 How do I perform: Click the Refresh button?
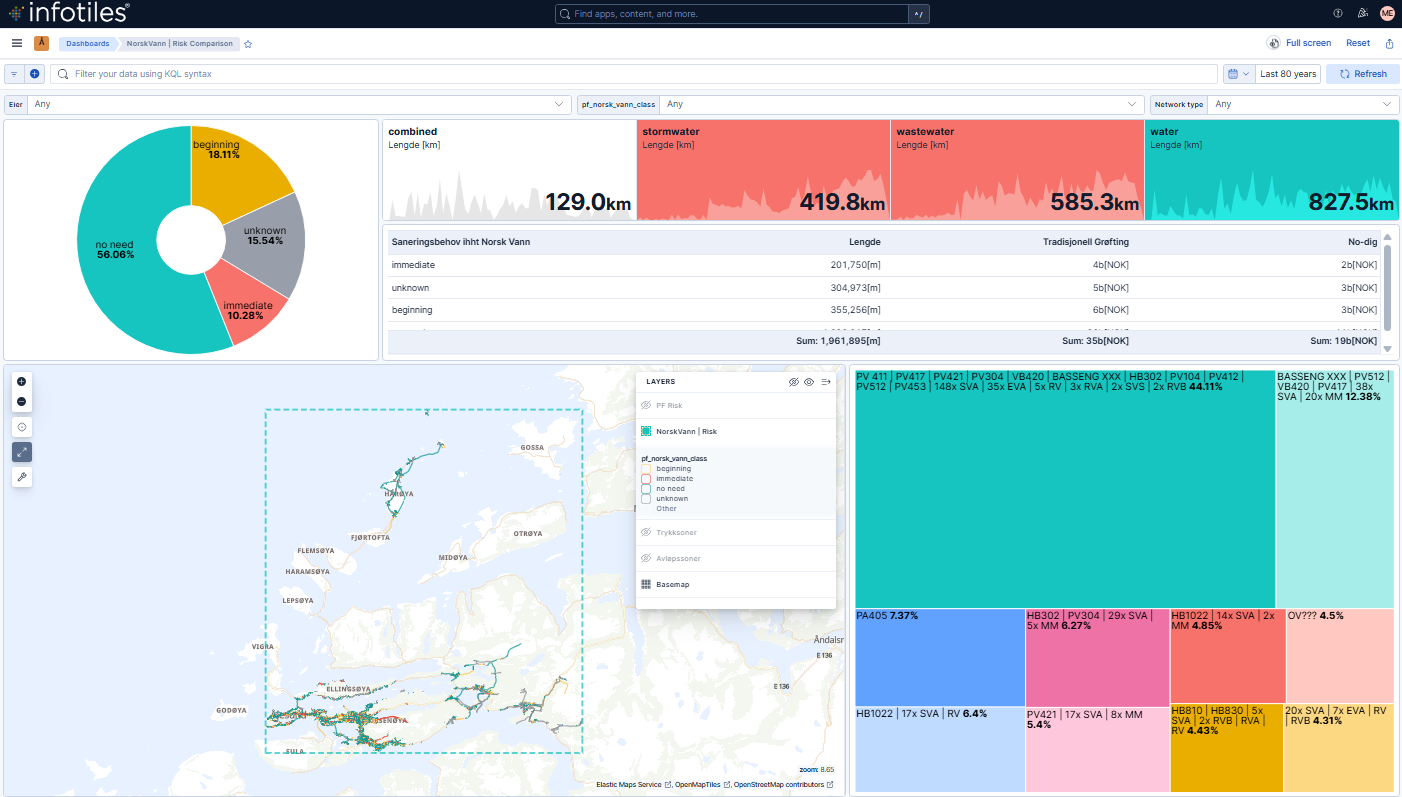point(1362,73)
